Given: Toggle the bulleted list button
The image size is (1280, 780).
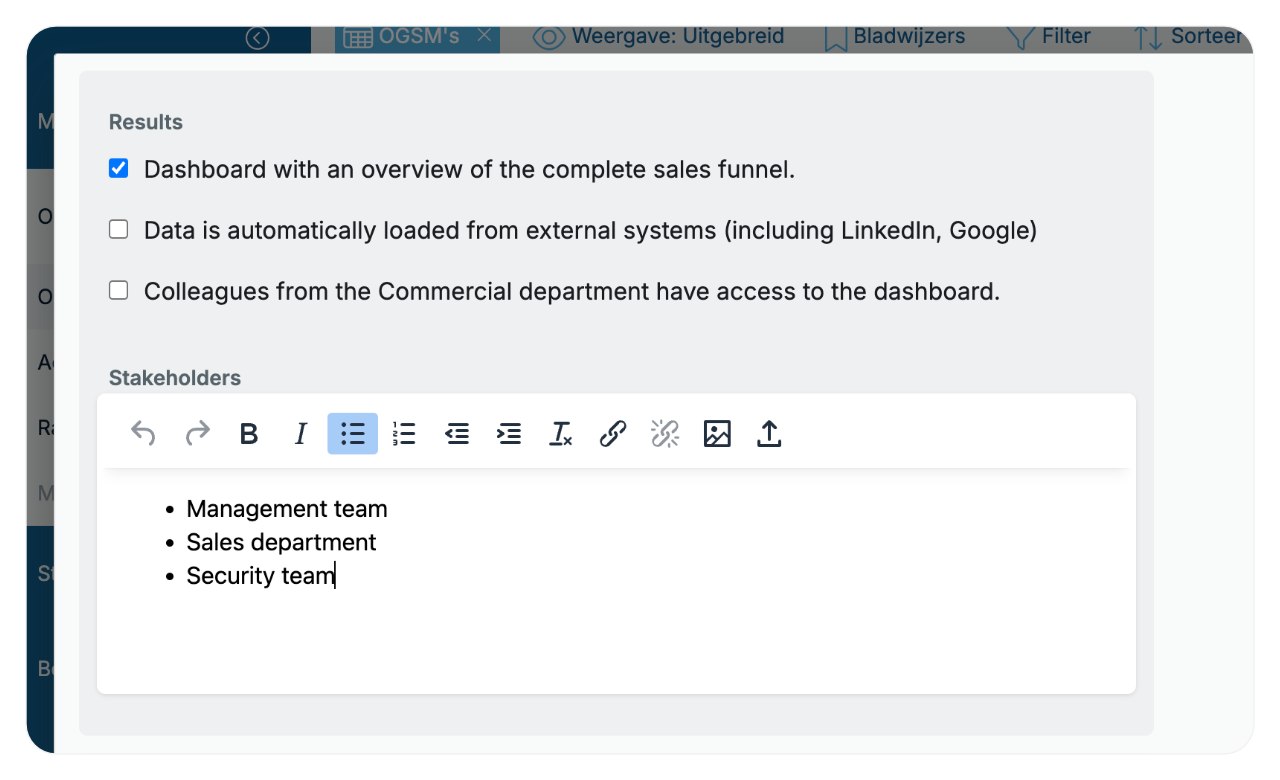Looking at the screenshot, I should coord(353,434).
